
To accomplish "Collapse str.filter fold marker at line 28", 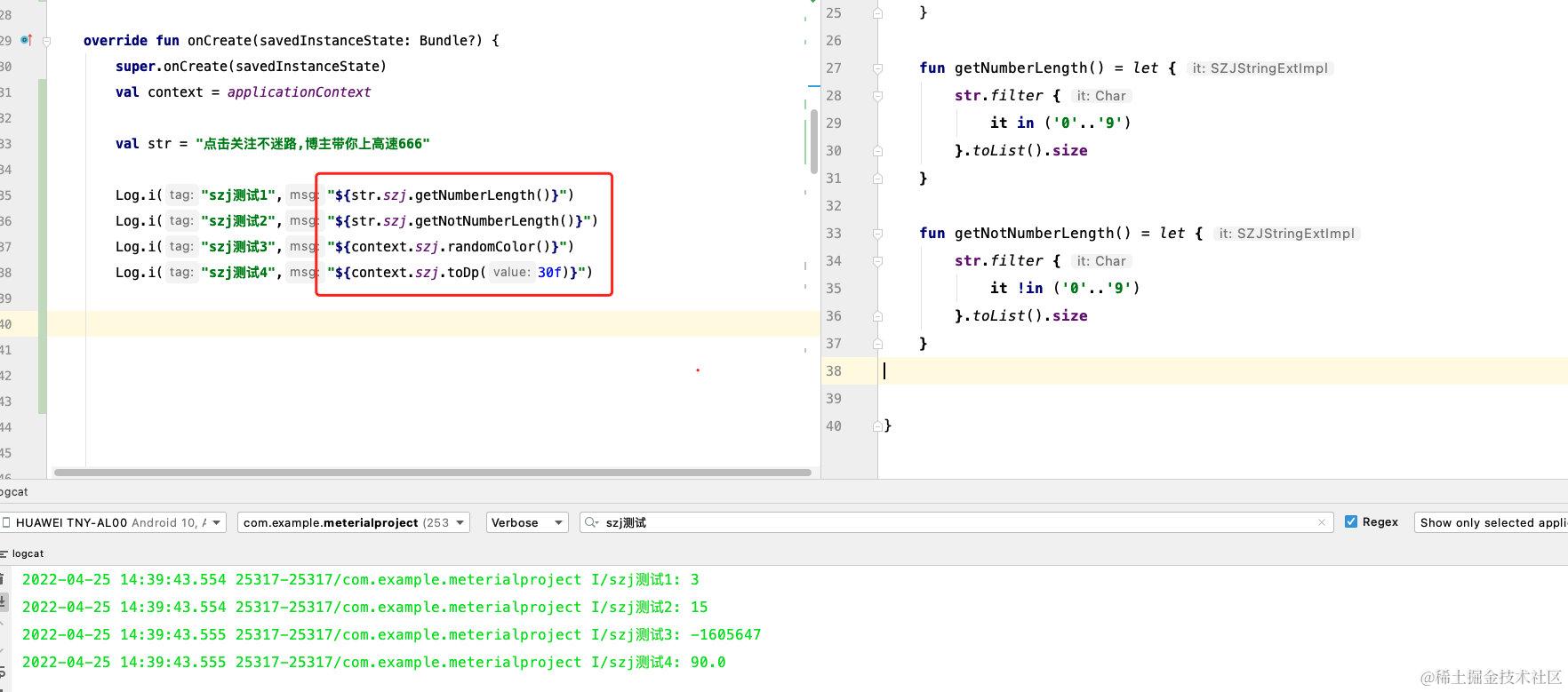I will (x=877, y=96).
